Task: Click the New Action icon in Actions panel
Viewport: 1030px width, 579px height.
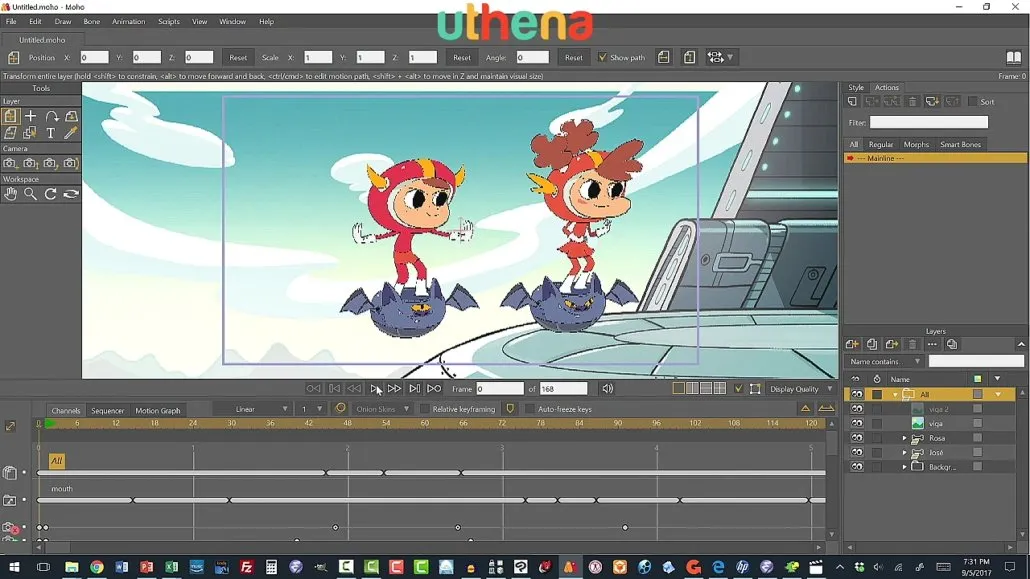Action: coord(852,102)
